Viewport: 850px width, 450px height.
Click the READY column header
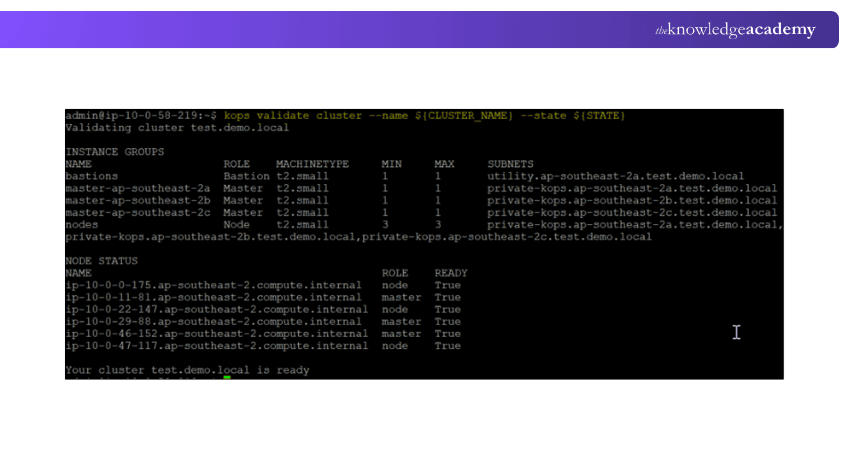(x=450, y=272)
